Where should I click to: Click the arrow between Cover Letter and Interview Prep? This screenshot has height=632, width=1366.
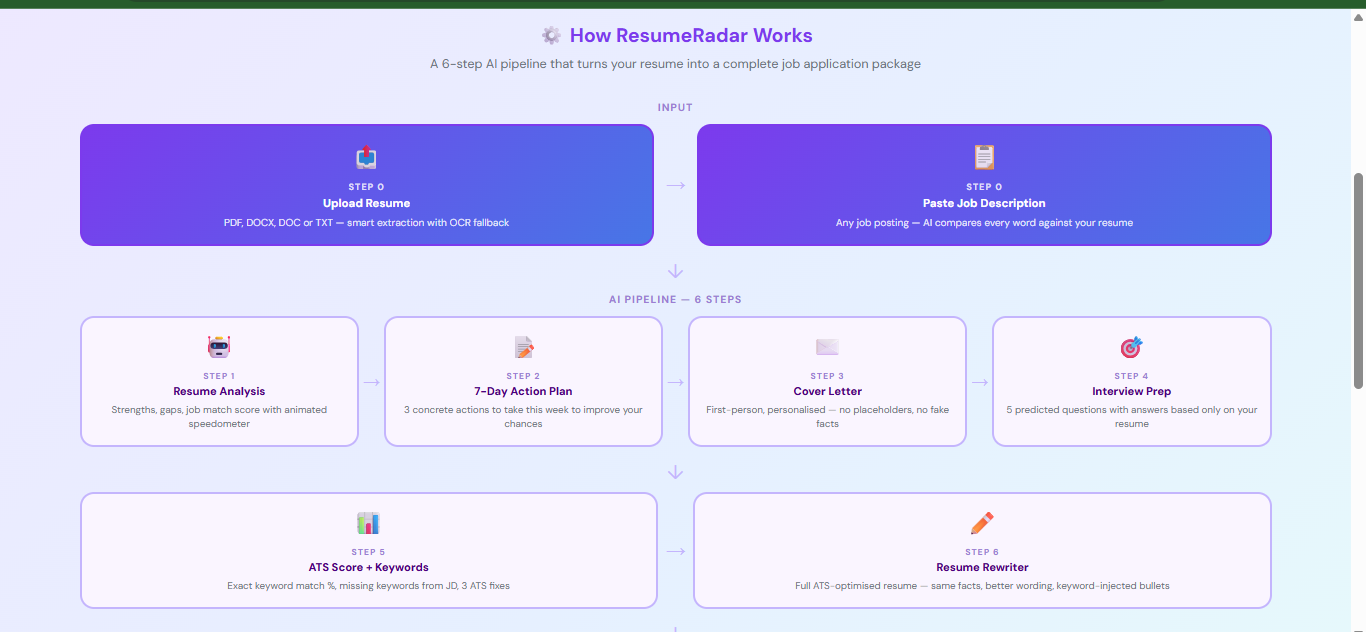(x=979, y=381)
